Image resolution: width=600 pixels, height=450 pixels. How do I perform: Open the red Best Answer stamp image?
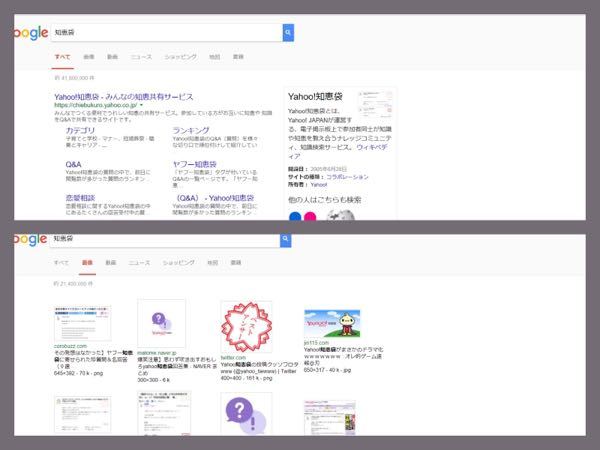[246, 326]
